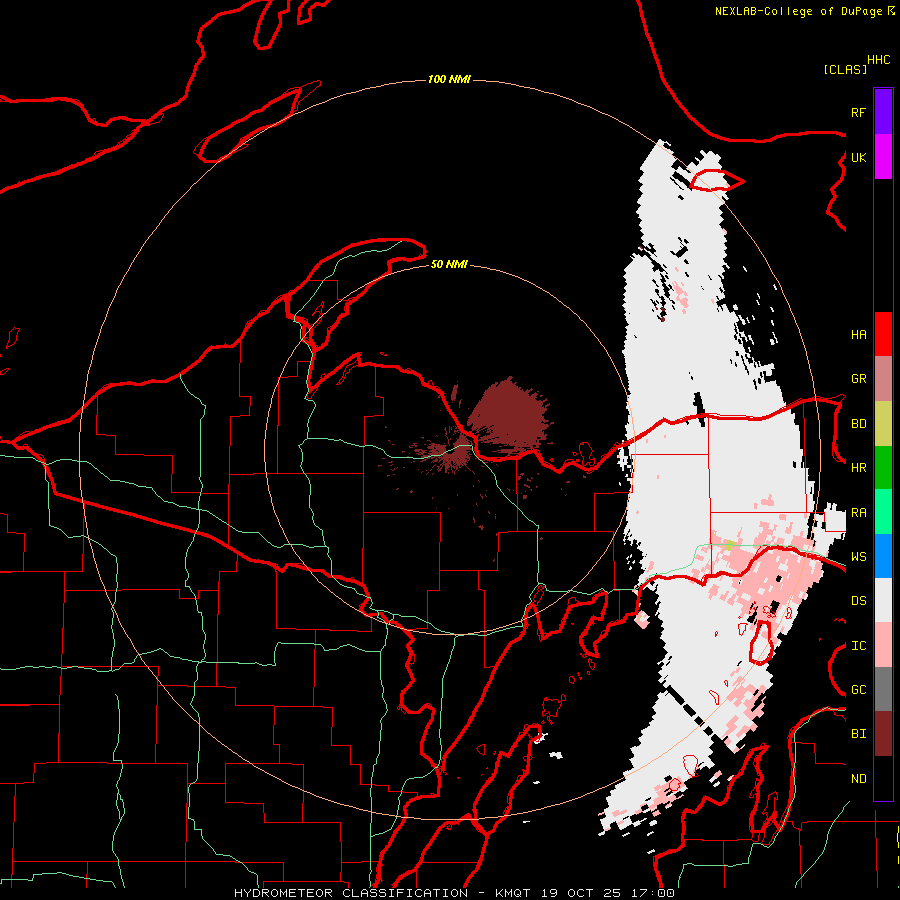
Task: Click the WS legend label
Action: click(858, 557)
